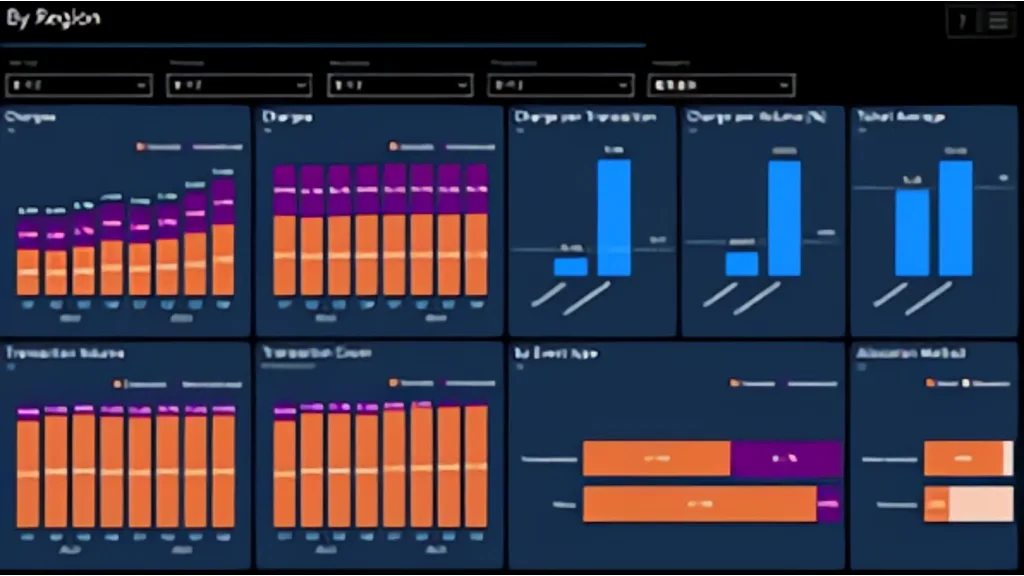
Task: Open the first filter dropdown
Action: coord(78,86)
